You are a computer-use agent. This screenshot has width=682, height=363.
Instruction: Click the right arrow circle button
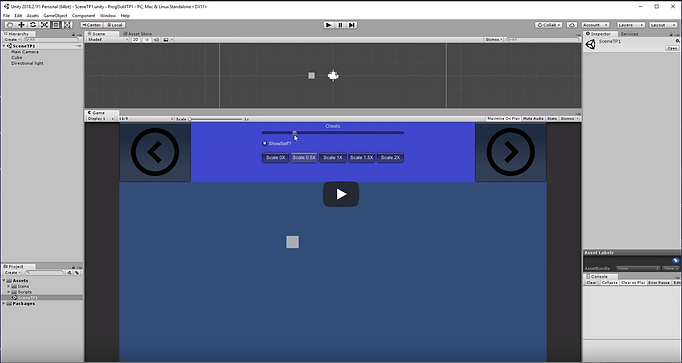point(511,152)
